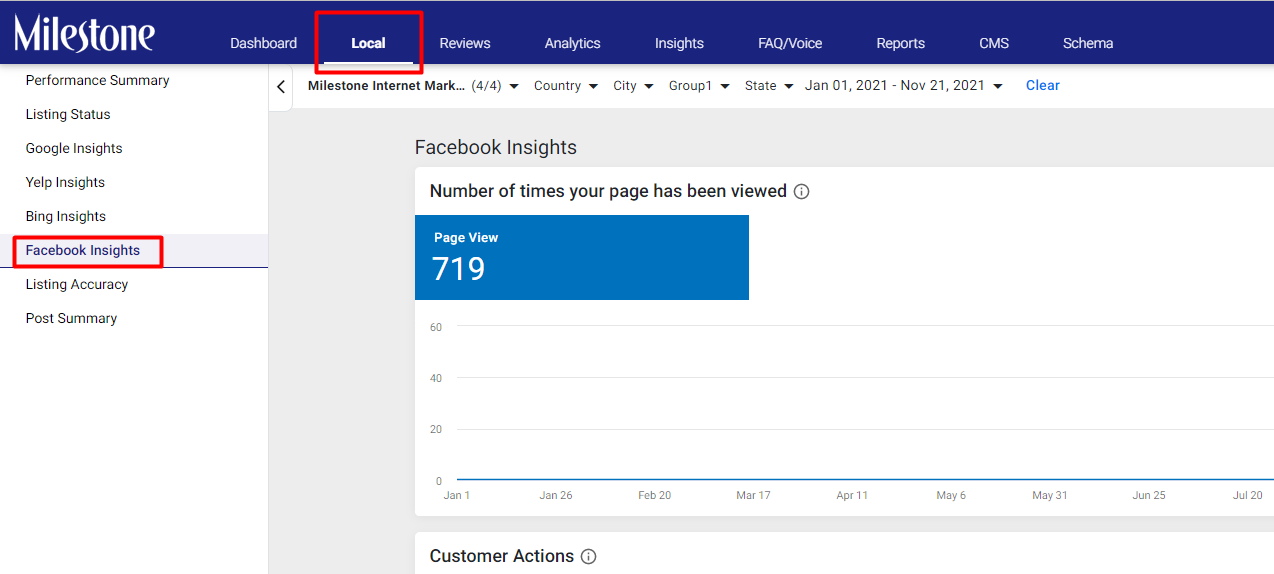Open Performance Summary in sidebar
The image size is (1274, 574).
tap(97, 80)
